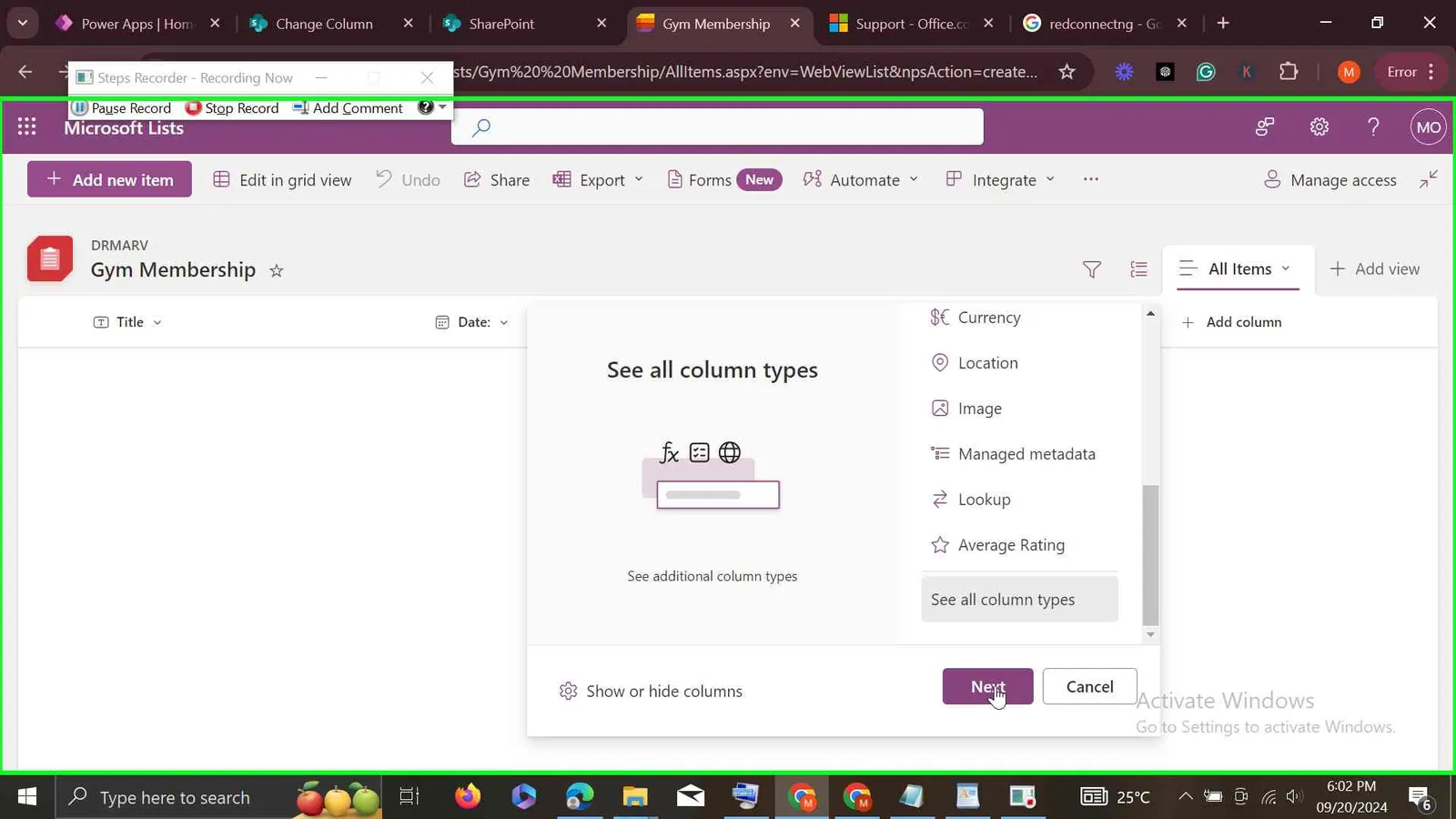
Task: Click the Microsoft Lists search box
Action: (x=717, y=127)
